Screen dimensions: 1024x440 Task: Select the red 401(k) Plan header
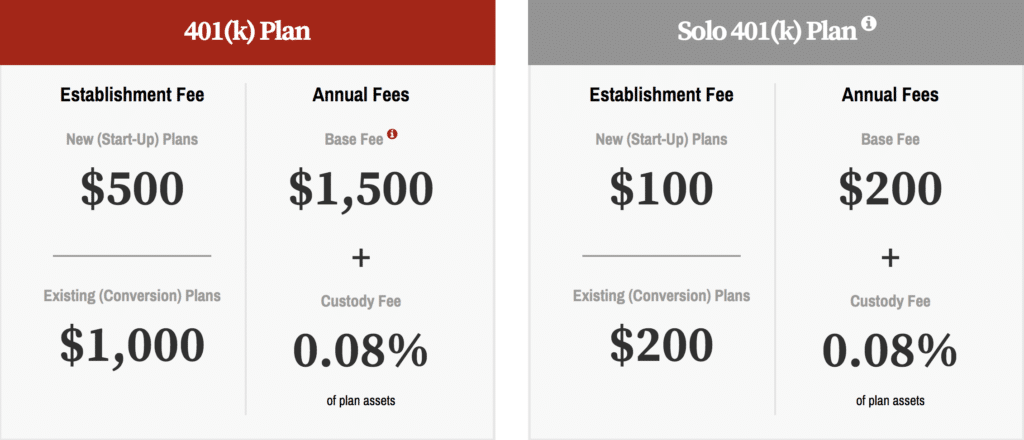click(x=248, y=33)
